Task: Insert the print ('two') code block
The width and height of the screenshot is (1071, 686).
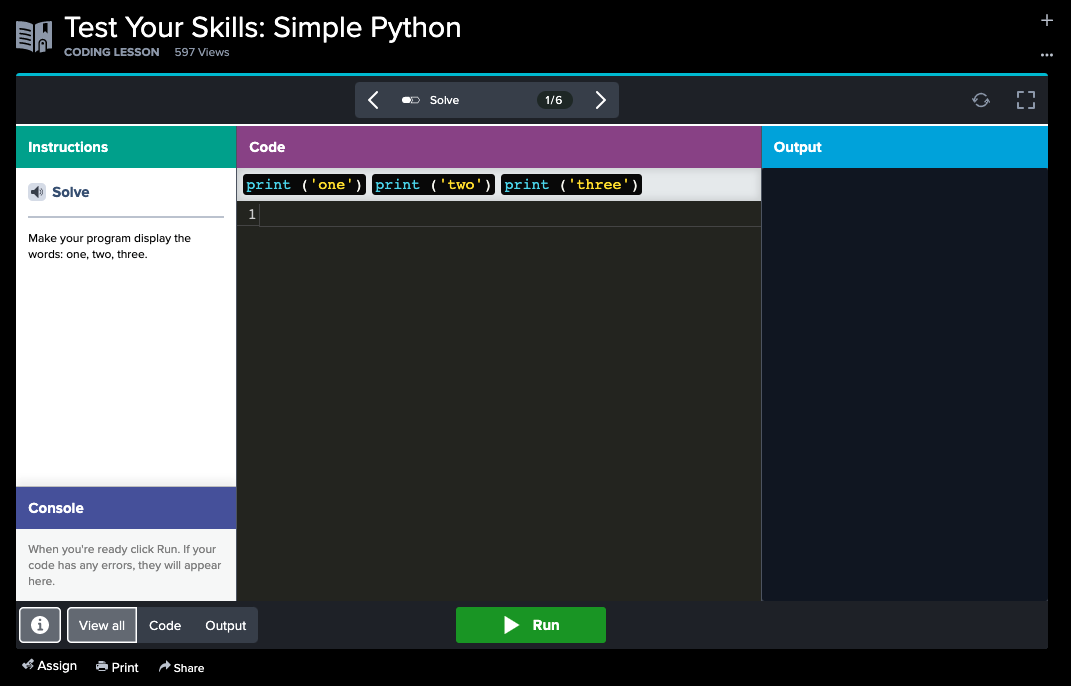Action: [x=433, y=184]
